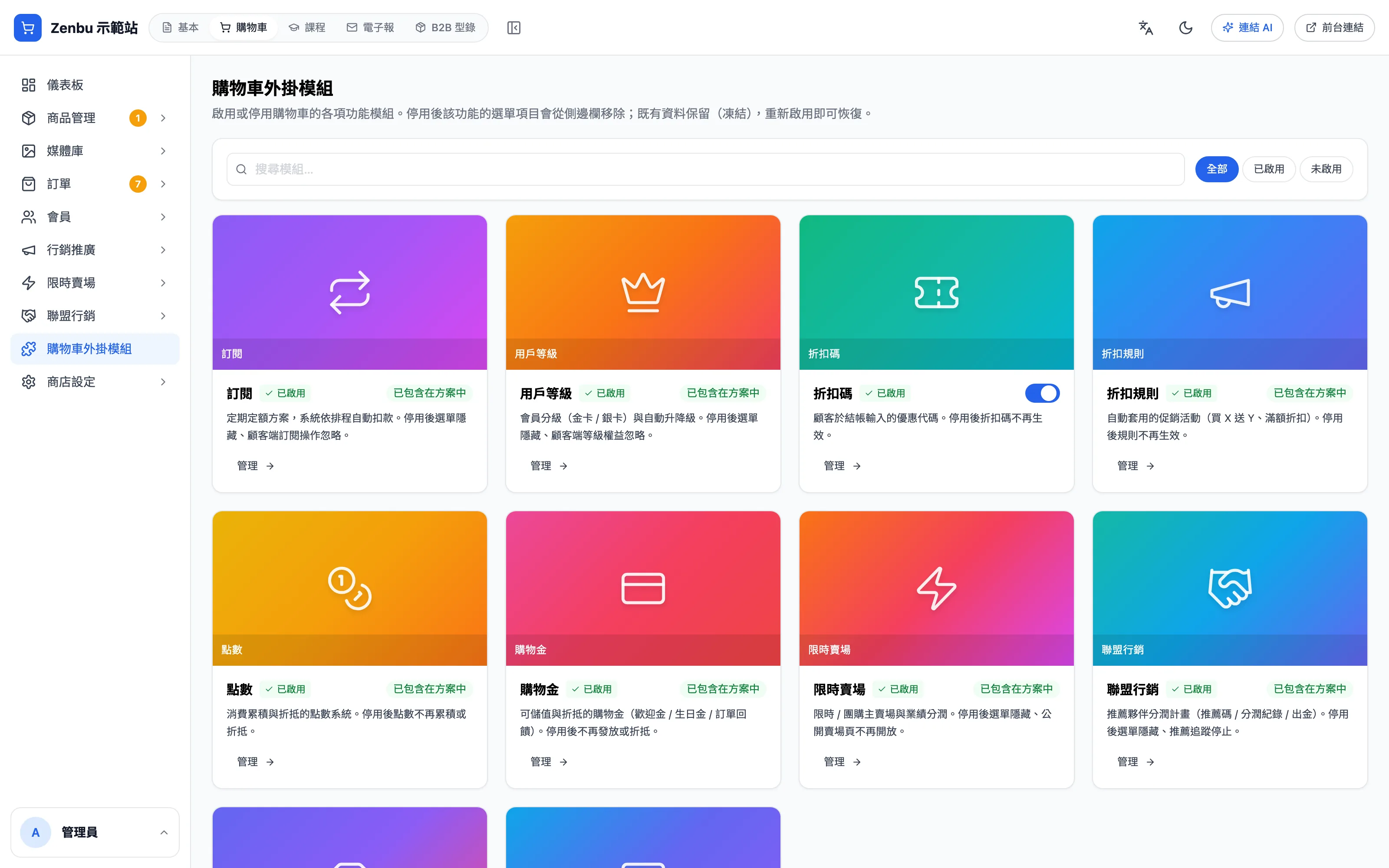Open the language translation icon
The width and height of the screenshot is (1389, 868).
pyautogui.click(x=1145, y=27)
